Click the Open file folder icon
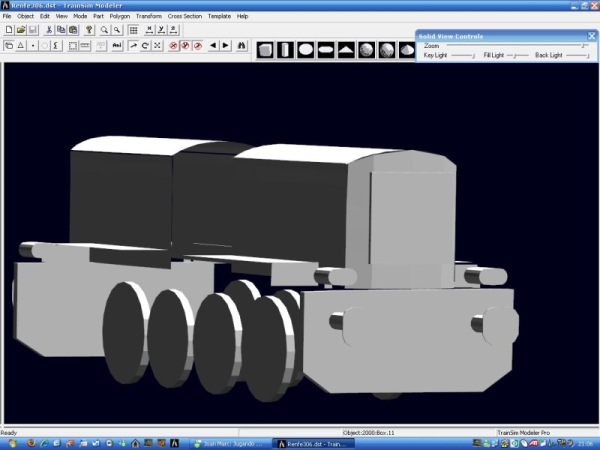 (x=20, y=30)
